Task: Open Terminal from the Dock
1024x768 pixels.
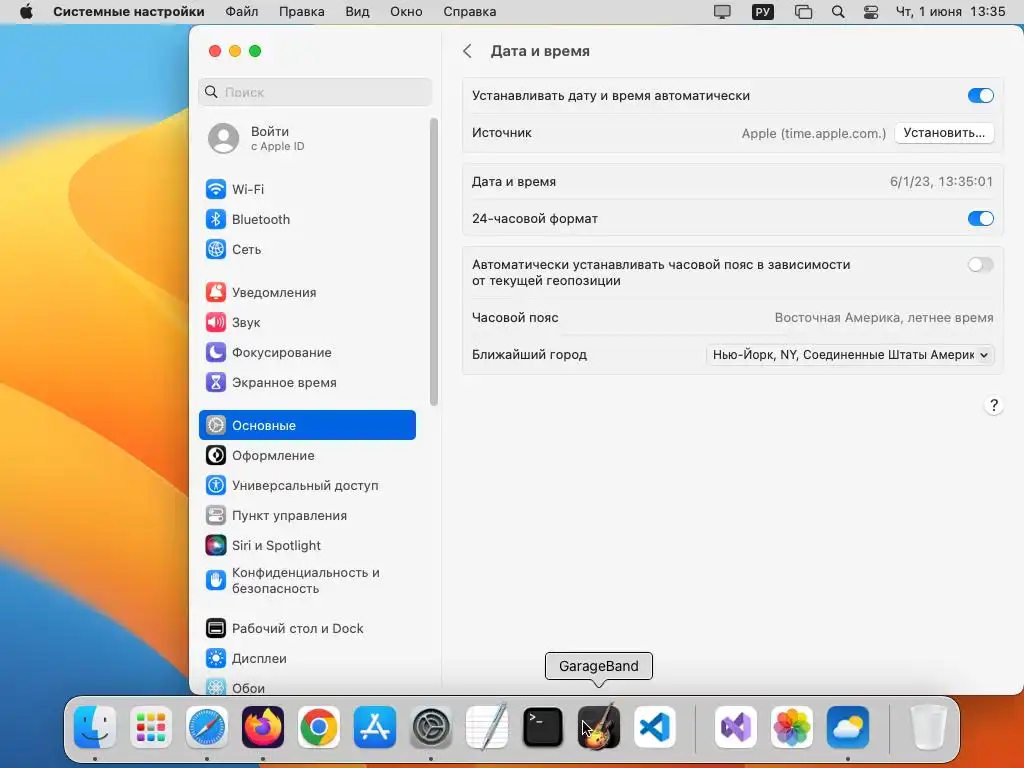Action: coord(543,727)
